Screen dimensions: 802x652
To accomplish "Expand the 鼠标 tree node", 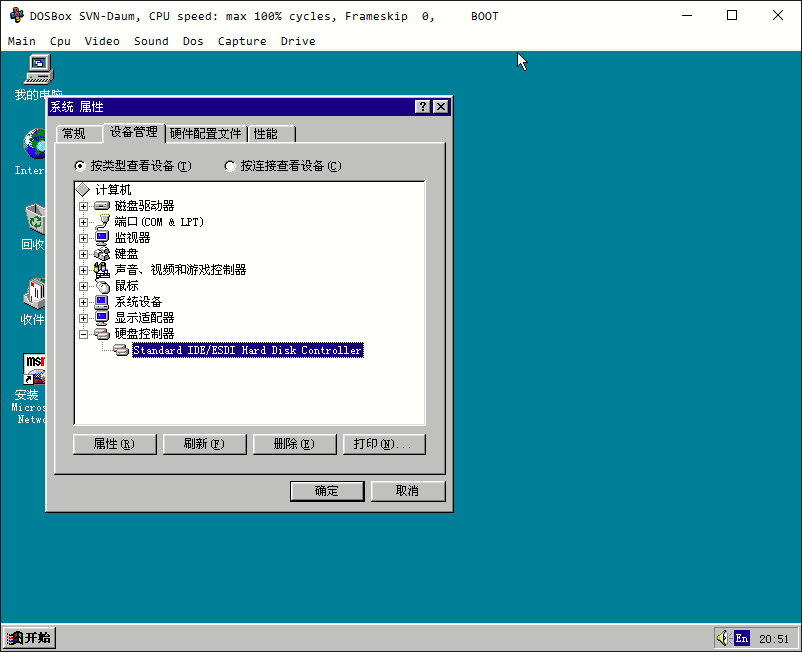I will [83, 286].
